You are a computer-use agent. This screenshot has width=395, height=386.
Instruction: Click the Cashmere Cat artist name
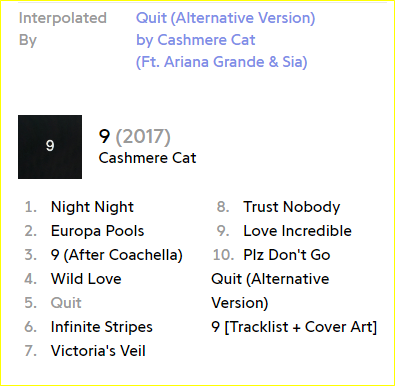pyautogui.click(x=147, y=158)
